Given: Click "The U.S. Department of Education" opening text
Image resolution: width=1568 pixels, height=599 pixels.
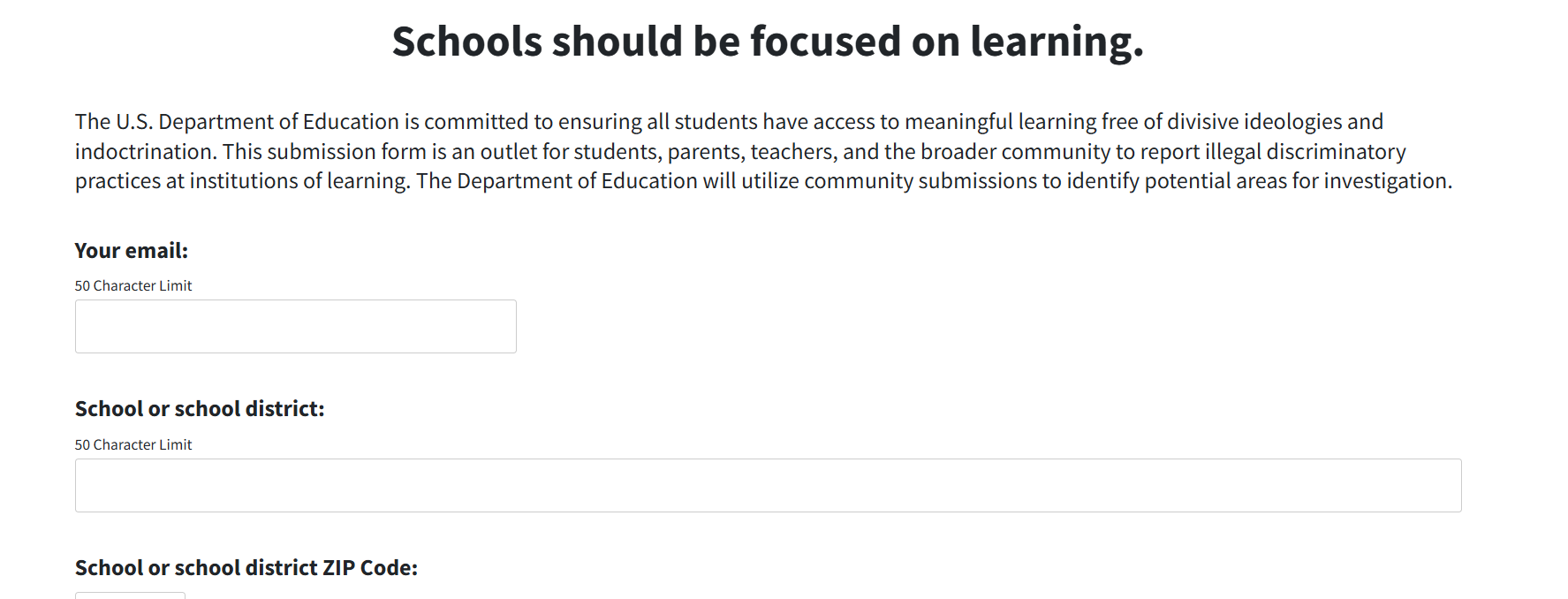Looking at the screenshot, I should (x=237, y=122).
